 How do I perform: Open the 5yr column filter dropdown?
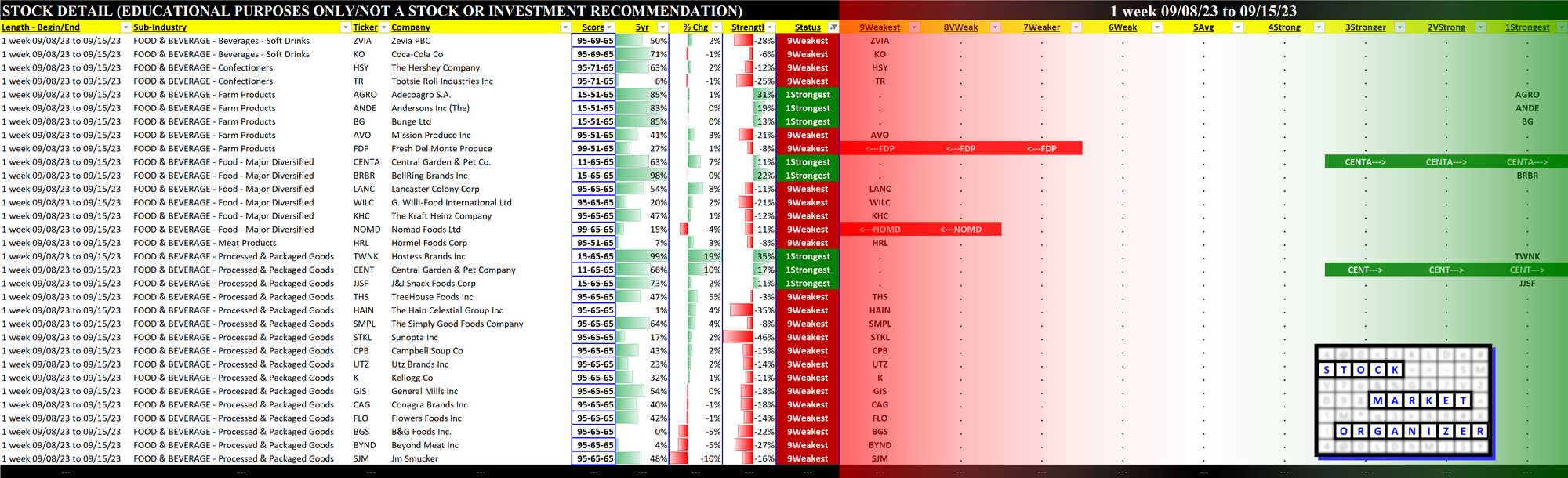[662, 27]
